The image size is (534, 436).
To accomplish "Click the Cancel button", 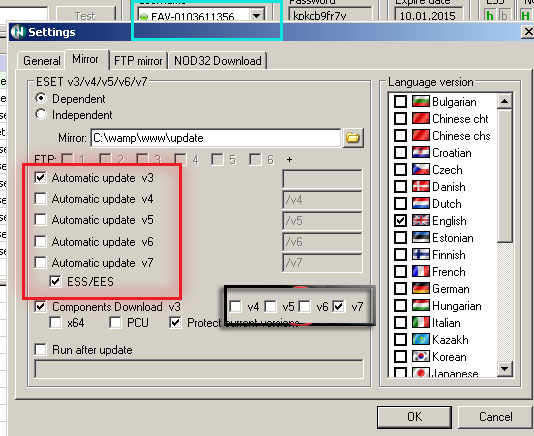I will coord(496,417).
